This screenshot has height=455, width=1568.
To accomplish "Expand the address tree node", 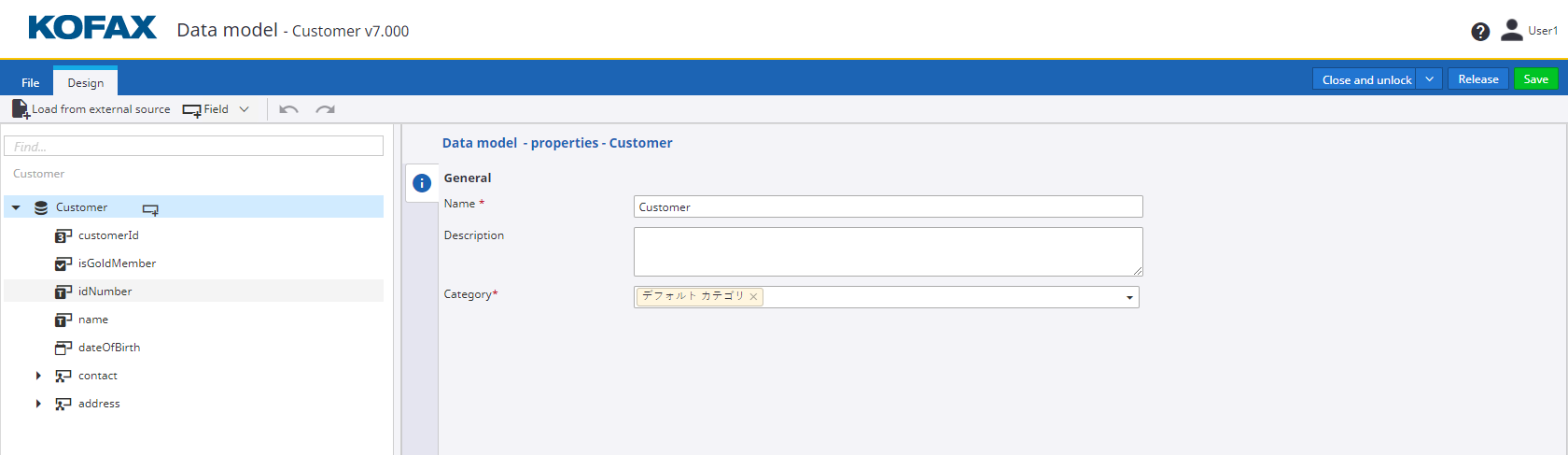I will (x=38, y=404).
